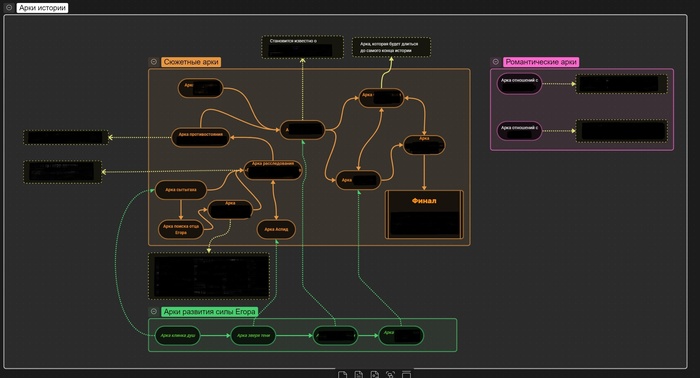
Task: Click the fourth bottom toolbar icon with corner brackets
Action: click(x=391, y=374)
